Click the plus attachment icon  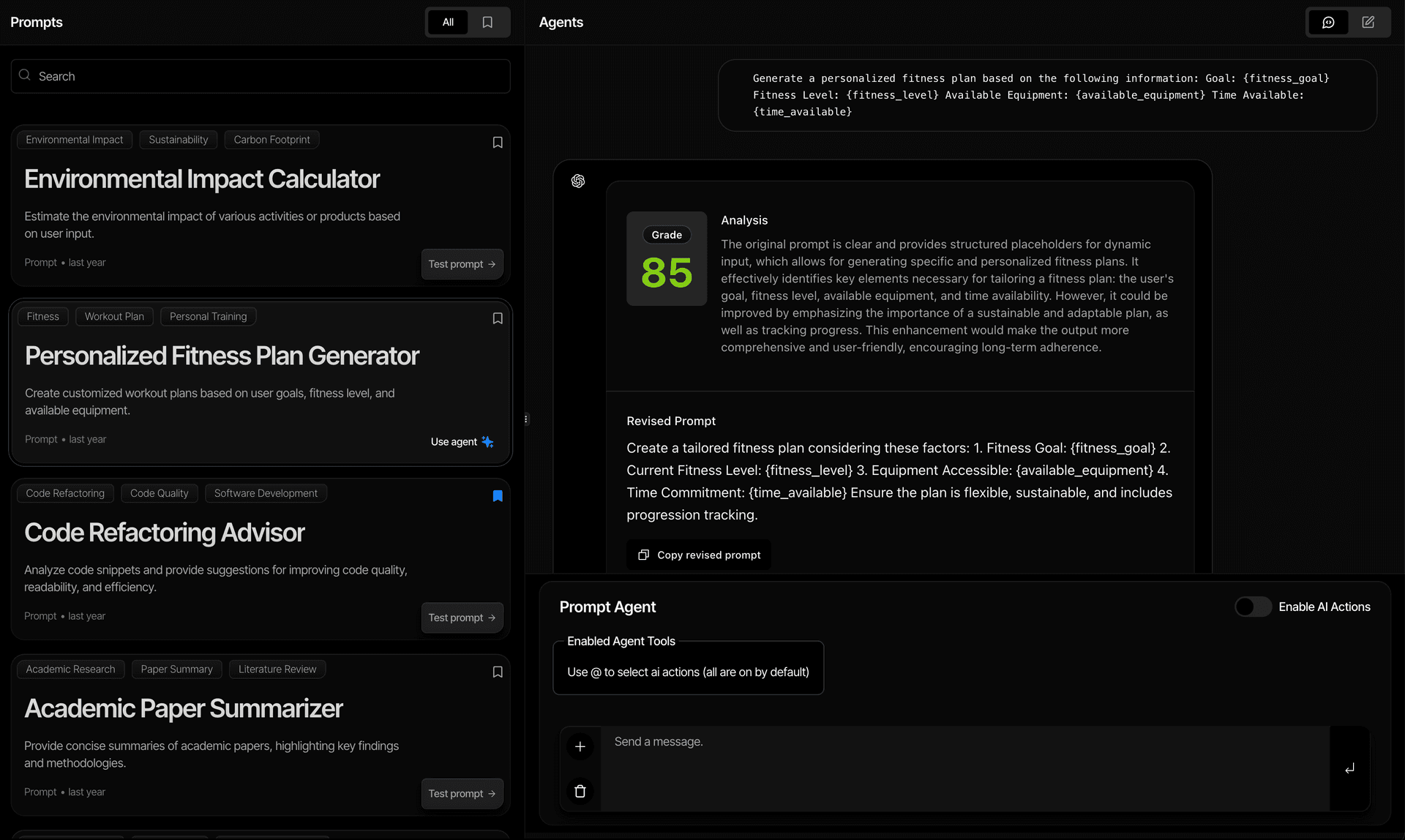[x=580, y=746]
